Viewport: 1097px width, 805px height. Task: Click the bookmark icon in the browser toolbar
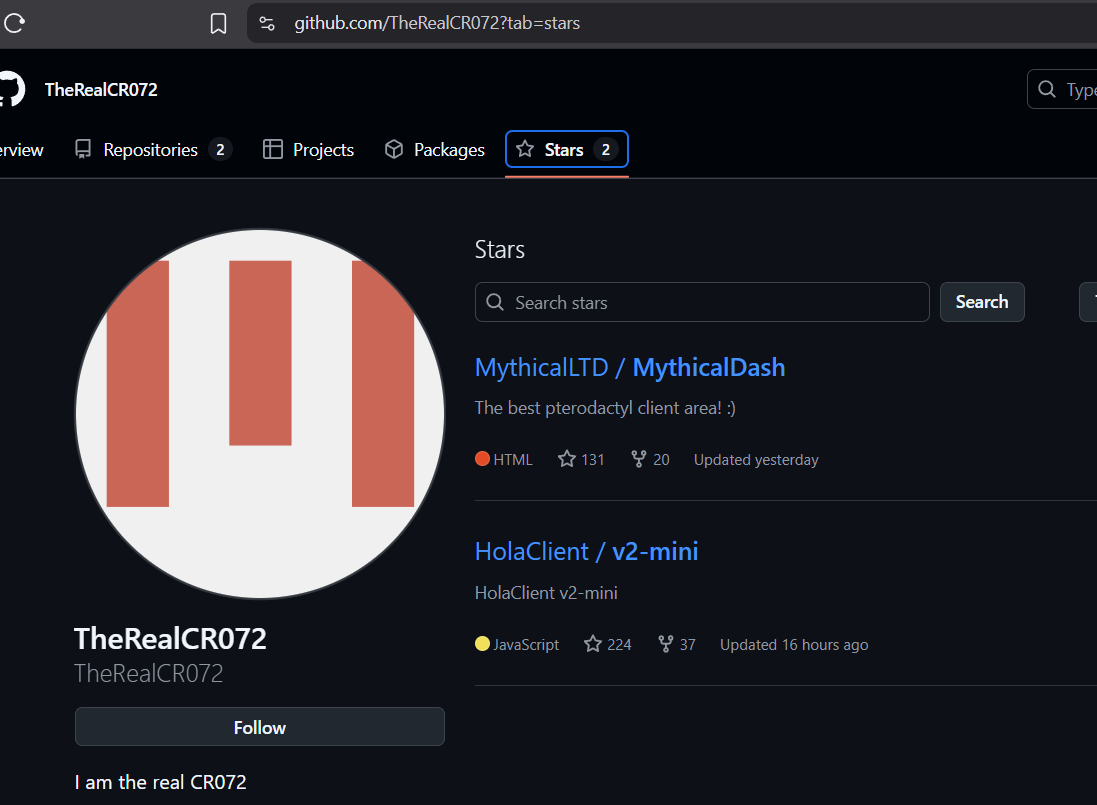[218, 22]
